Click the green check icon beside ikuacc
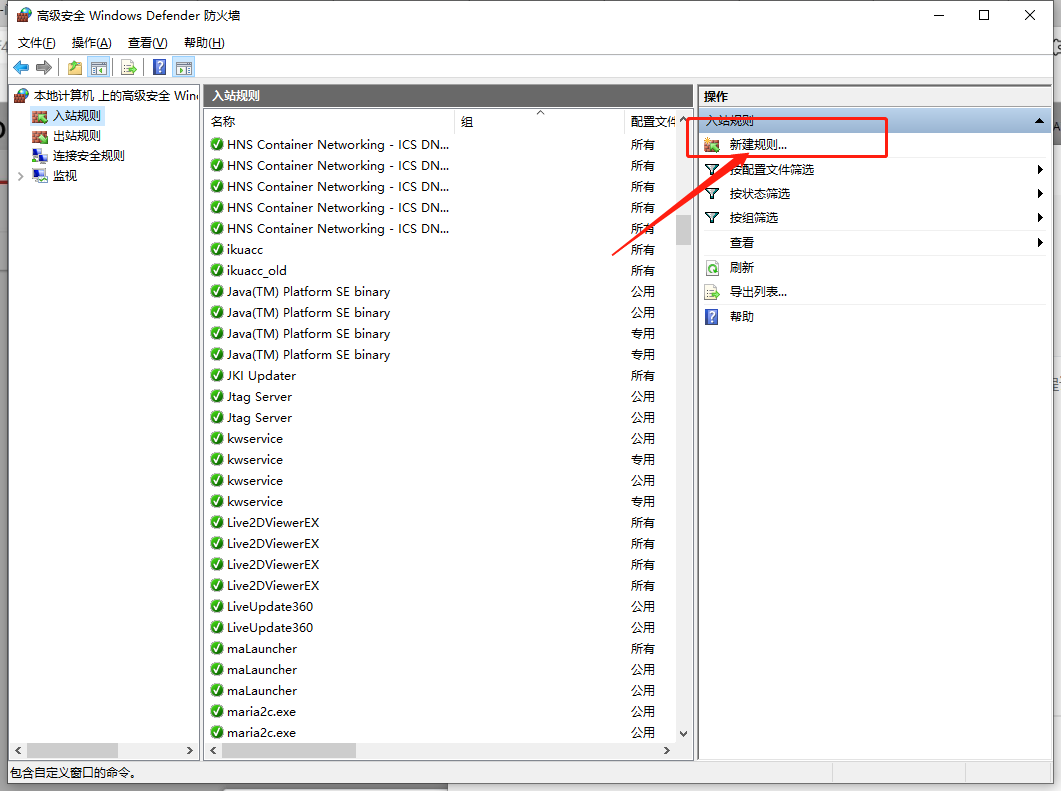This screenshot has height=791, width=1061. coord(217,249)
